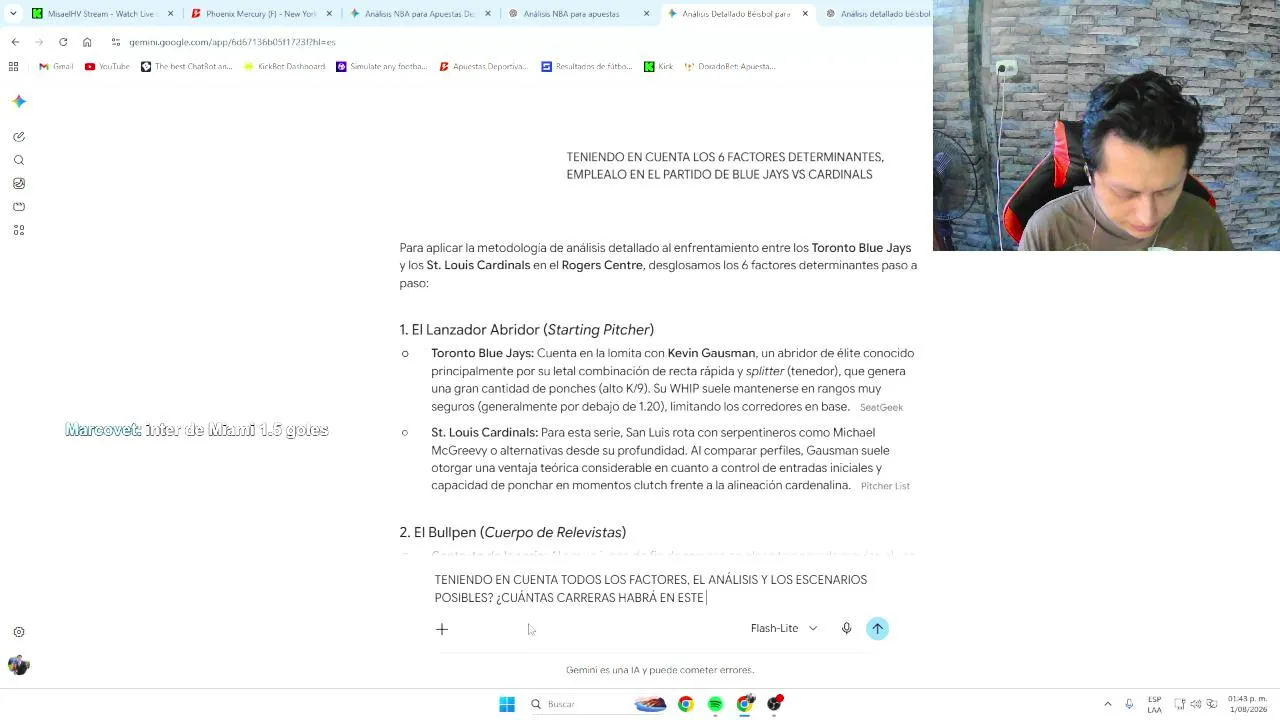Open Spotify from the taskbar

coord(715,704)
